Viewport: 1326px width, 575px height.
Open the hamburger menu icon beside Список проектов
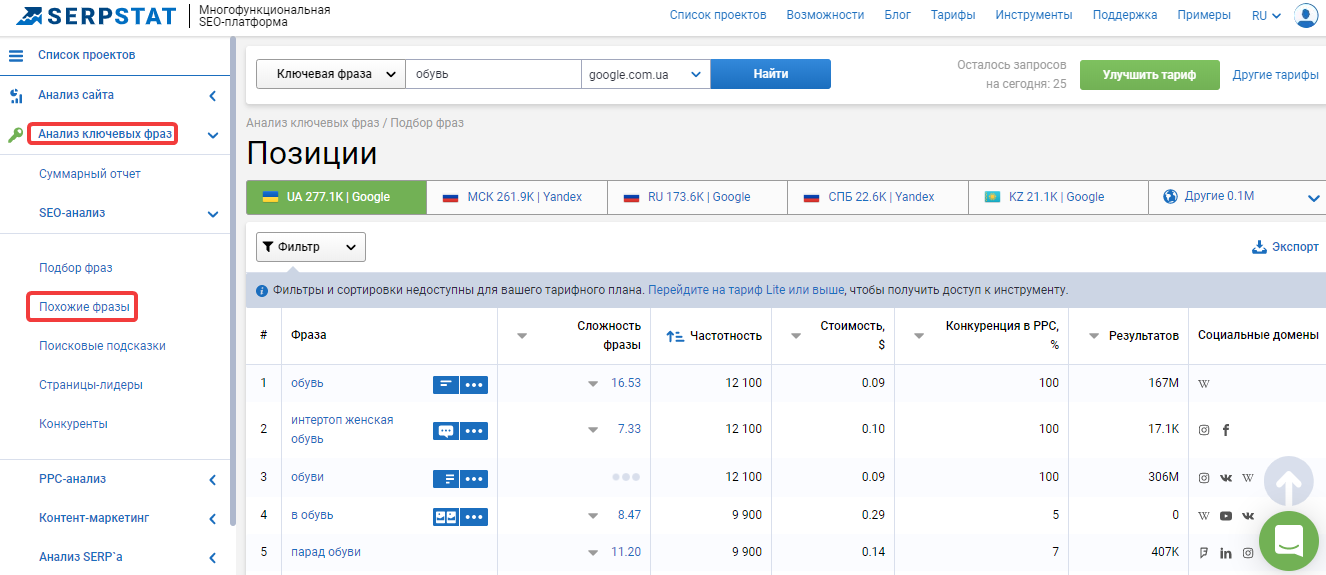point(16,55)
